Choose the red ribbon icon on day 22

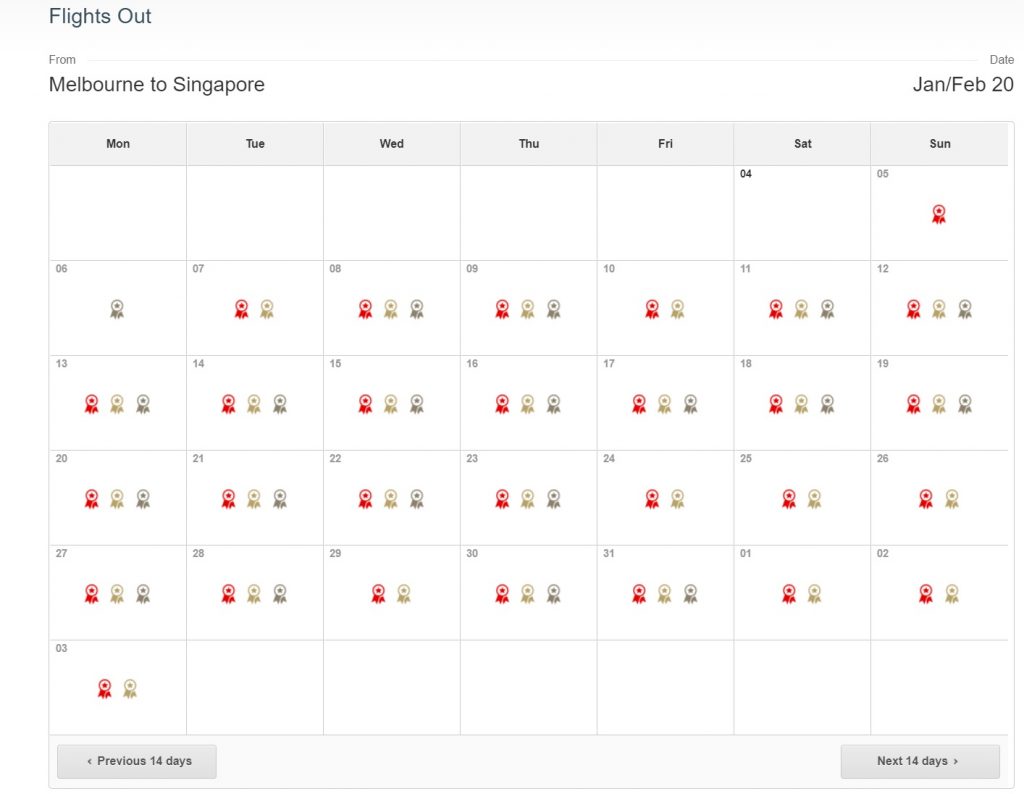click(366, 499)
